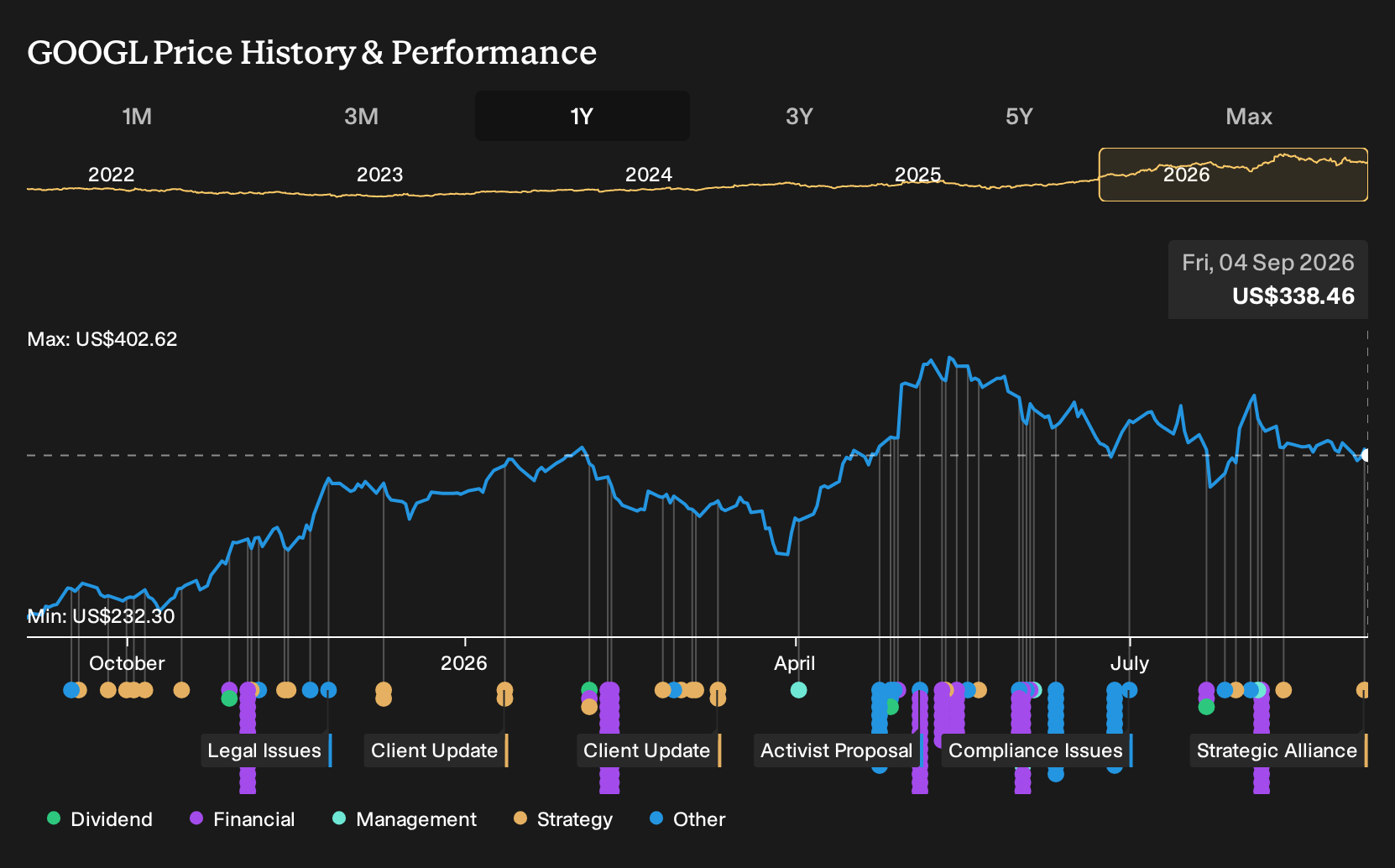Open the Strategic Alliance event label
The height and width of the screenshot is (868, 1395).
click(1278, 750)
